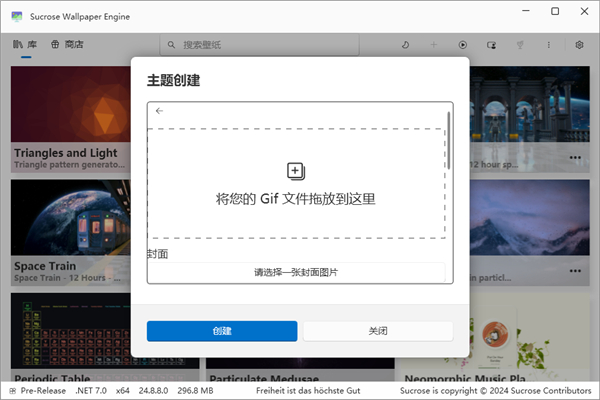Open the vertical three-dot toolbar menu

(x=549, y=45)
